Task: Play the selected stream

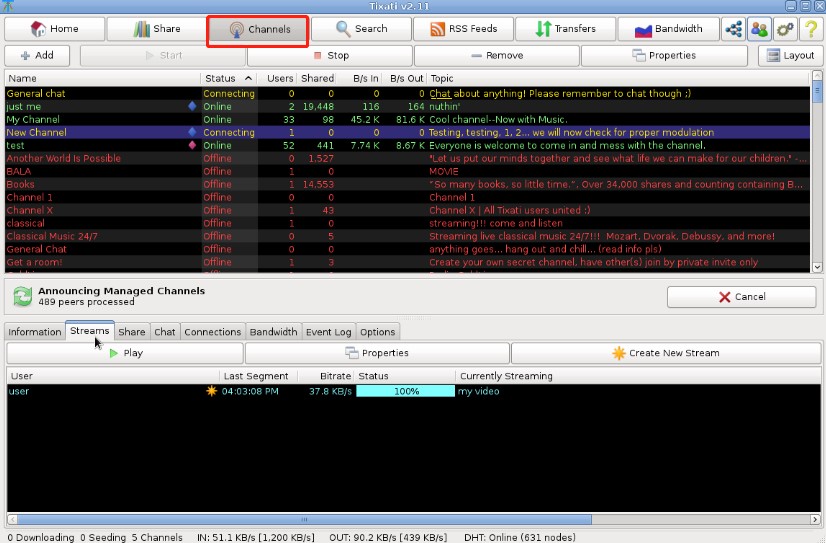Action: pyautogui.click(x=125, y=353)
